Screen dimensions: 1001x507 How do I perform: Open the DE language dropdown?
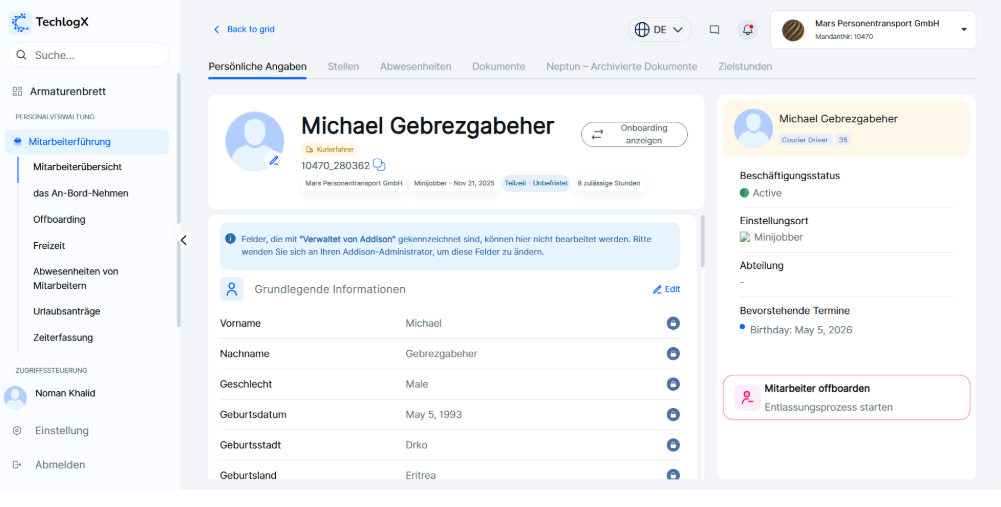660,30
